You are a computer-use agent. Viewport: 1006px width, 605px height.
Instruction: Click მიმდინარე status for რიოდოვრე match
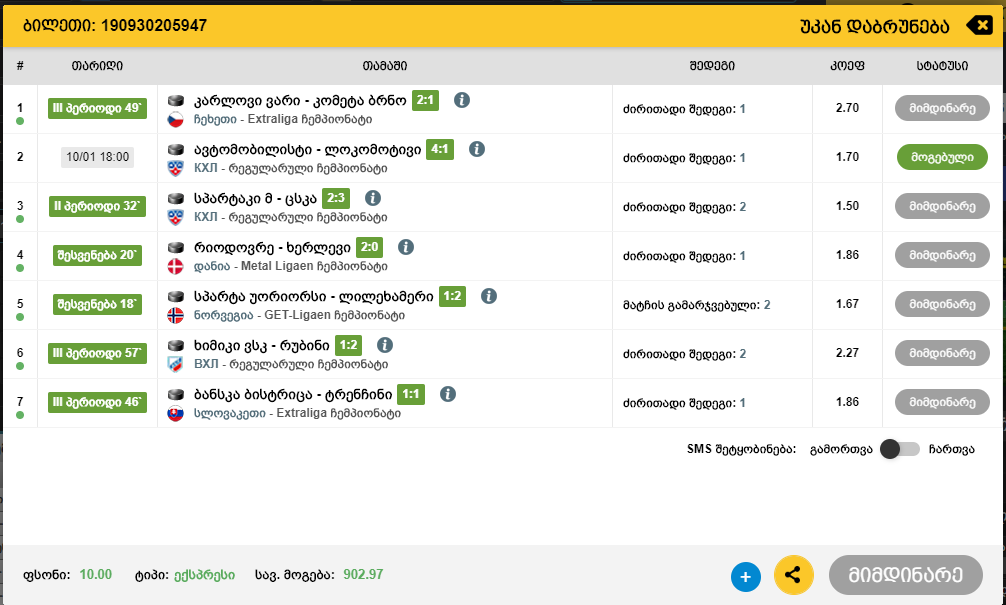942,255
